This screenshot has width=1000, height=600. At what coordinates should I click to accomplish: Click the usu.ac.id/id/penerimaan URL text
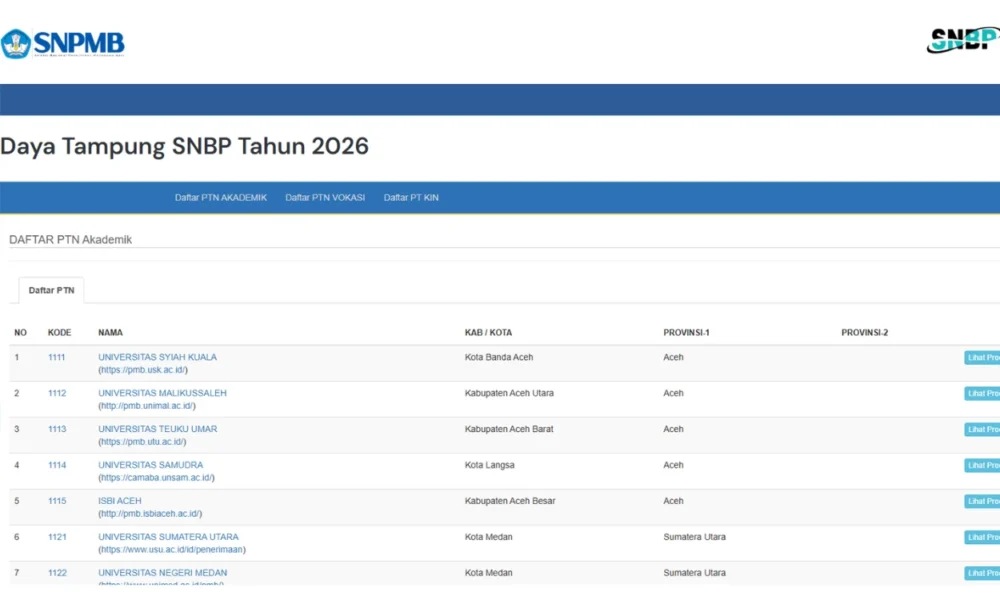(x=172, y=549)
